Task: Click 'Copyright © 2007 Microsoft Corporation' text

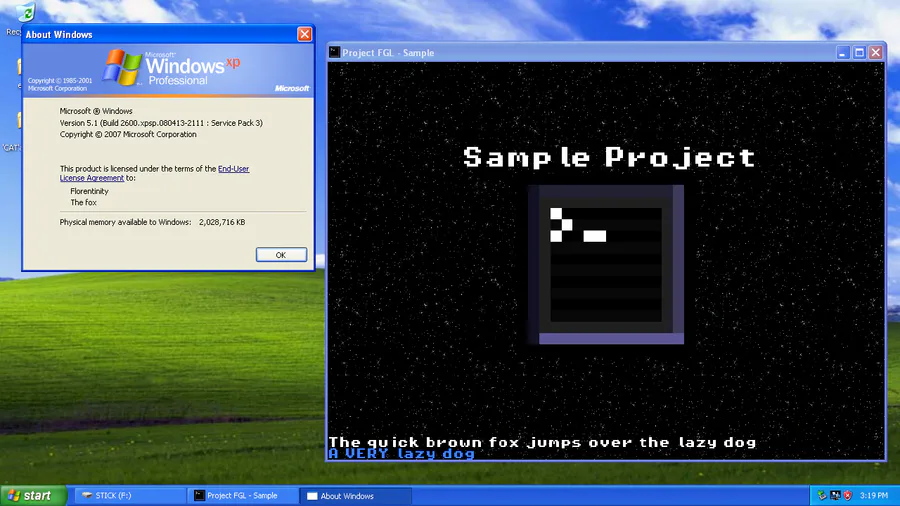Action: click(x=128, y=134)
